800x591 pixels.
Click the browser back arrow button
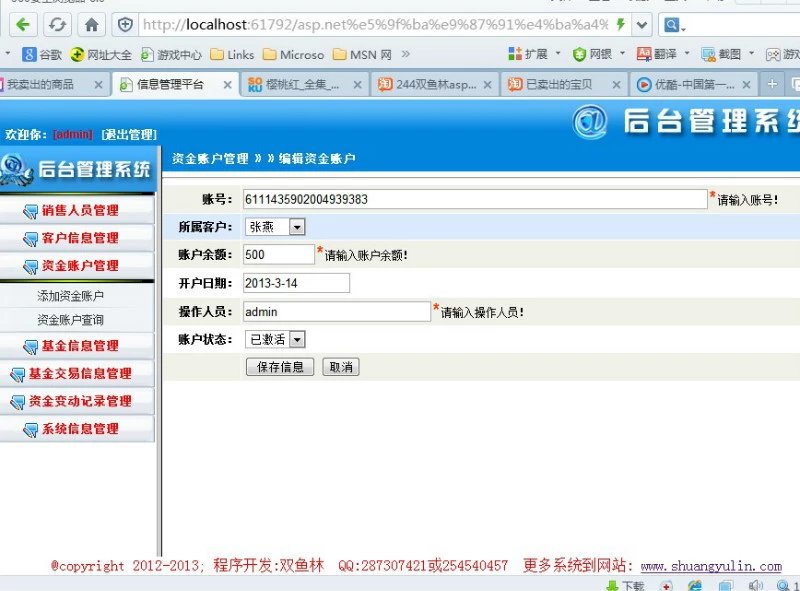(22, 24)
